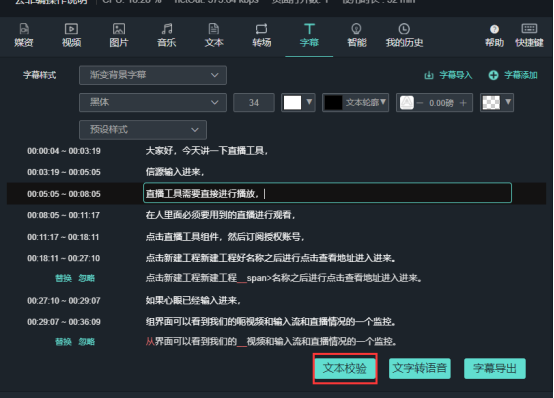Select subtitle 点击新建工程新建工程好名称之后
Screen dimensions: 554x398
[271, 258]
